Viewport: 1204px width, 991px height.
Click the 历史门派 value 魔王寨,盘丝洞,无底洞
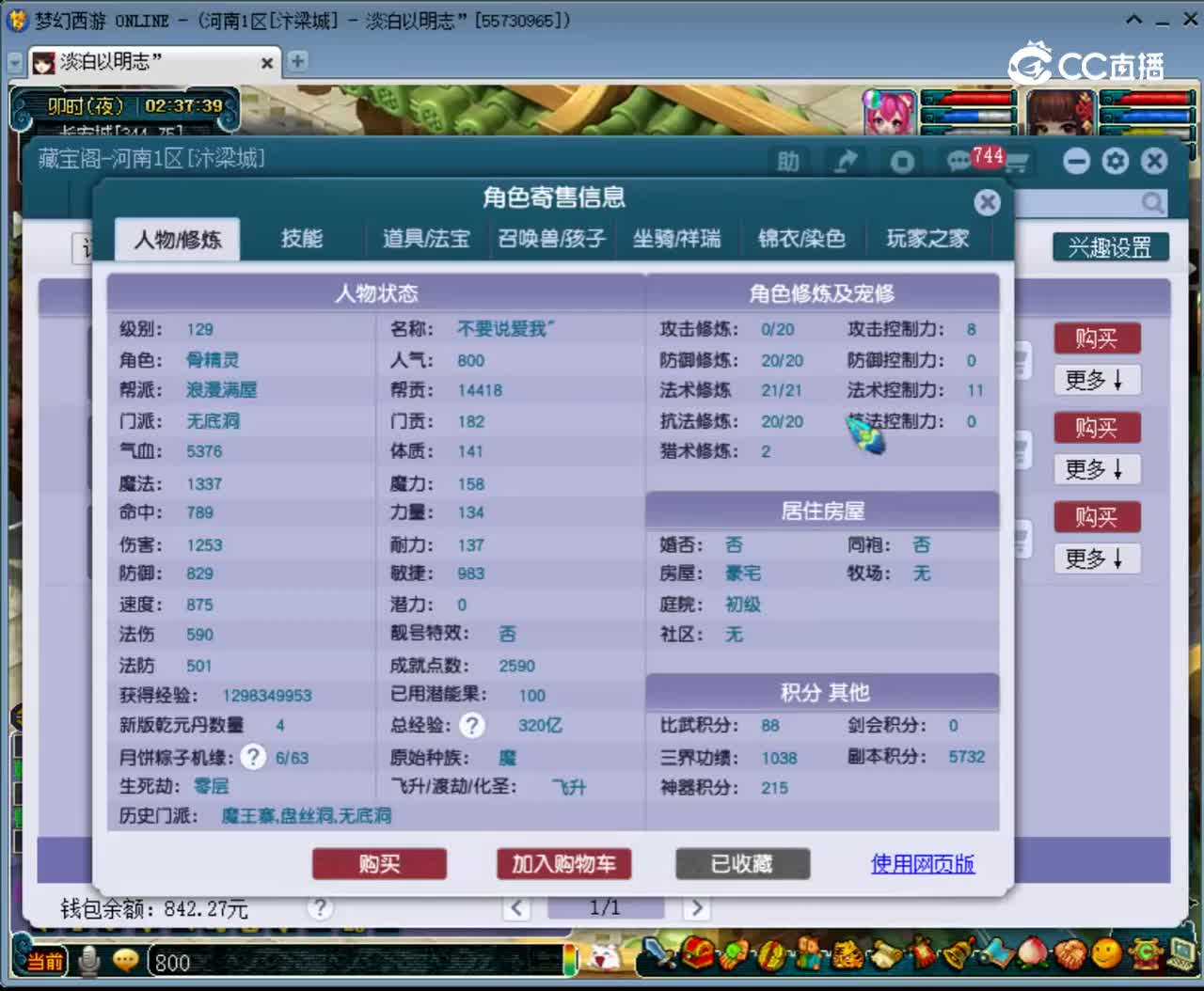tap(306, 816)
